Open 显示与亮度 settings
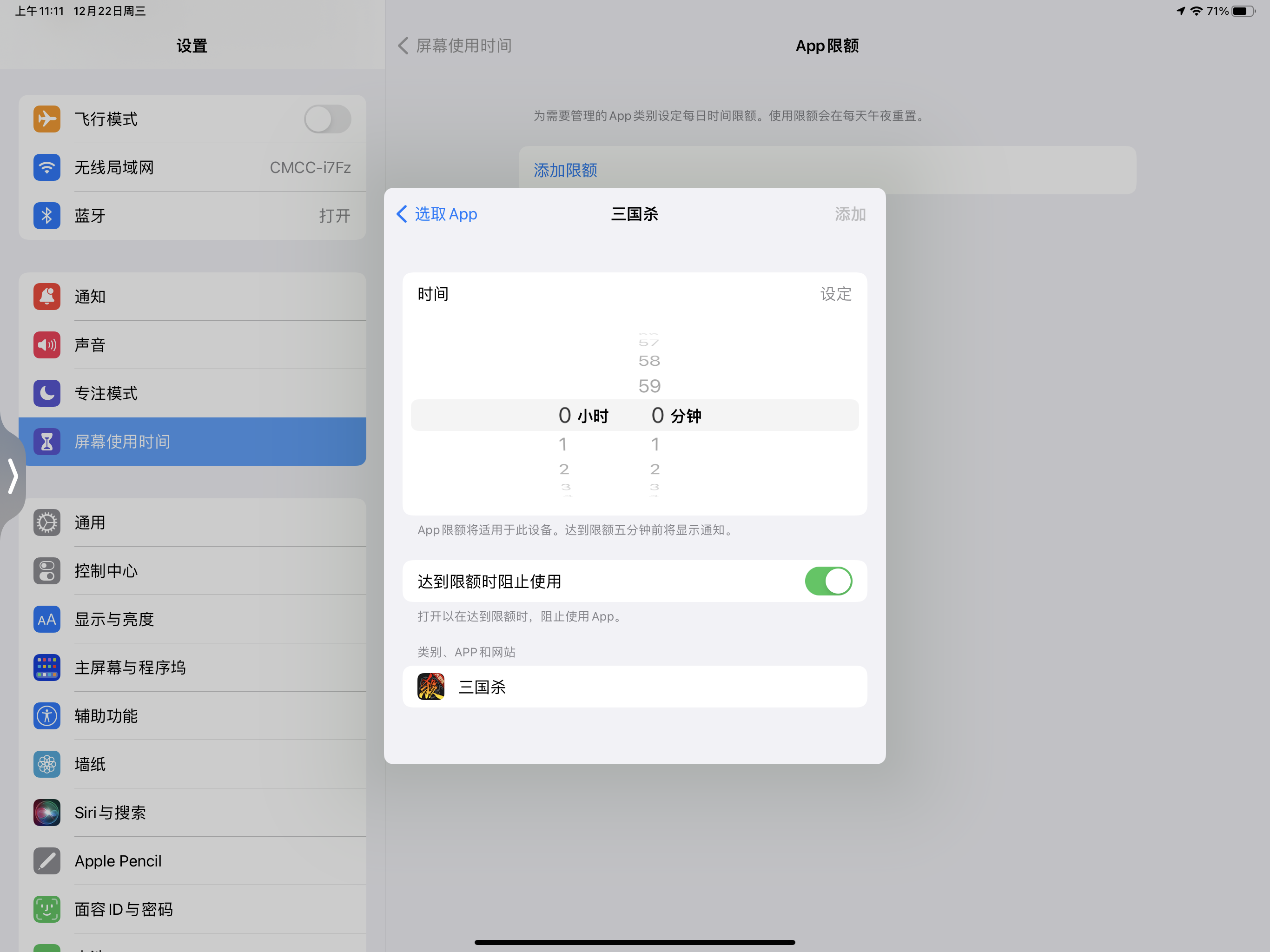This screenshot has width=1270, height=952. tap(192, 619)
